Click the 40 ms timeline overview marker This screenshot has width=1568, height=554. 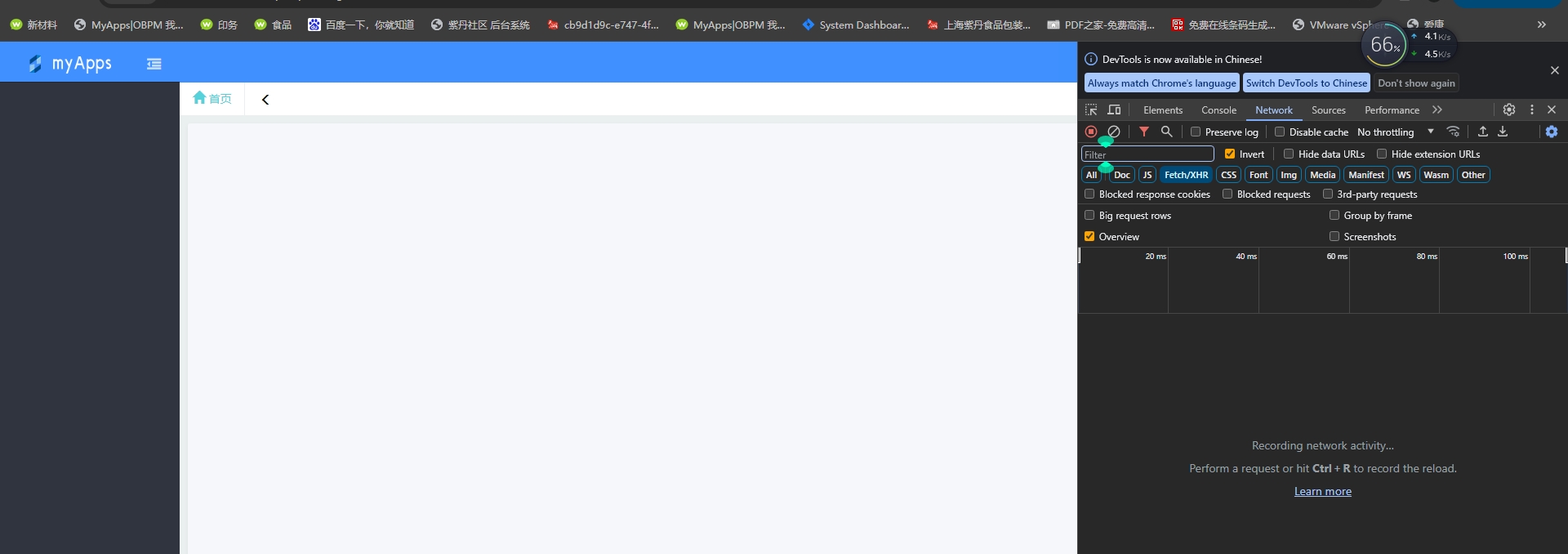point(1246,257)
